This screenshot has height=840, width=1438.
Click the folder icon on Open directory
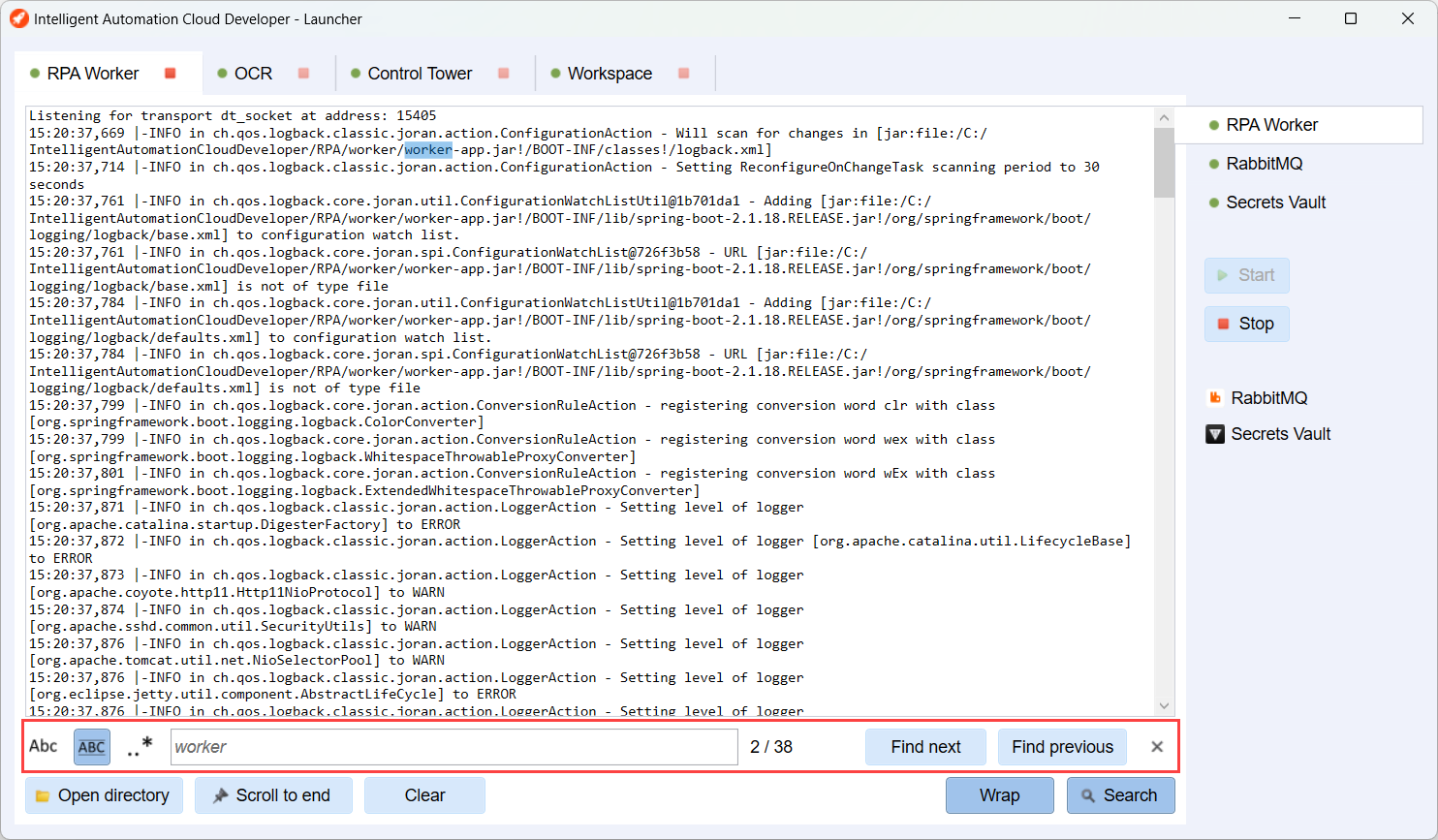43,796
